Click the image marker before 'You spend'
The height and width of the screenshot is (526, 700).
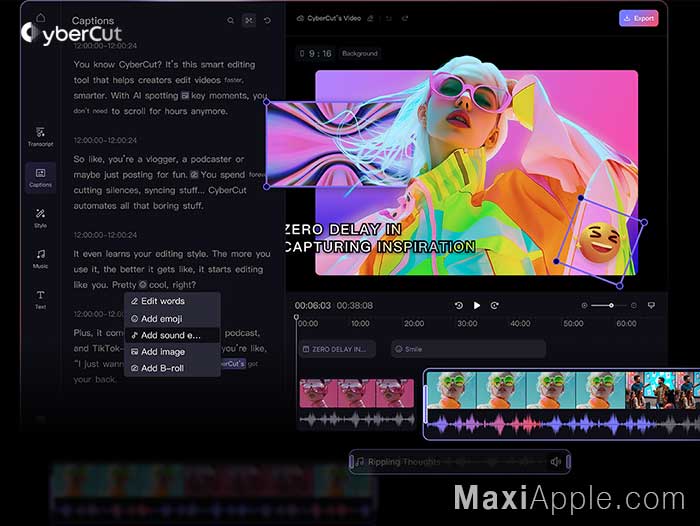tap(194, 175)
